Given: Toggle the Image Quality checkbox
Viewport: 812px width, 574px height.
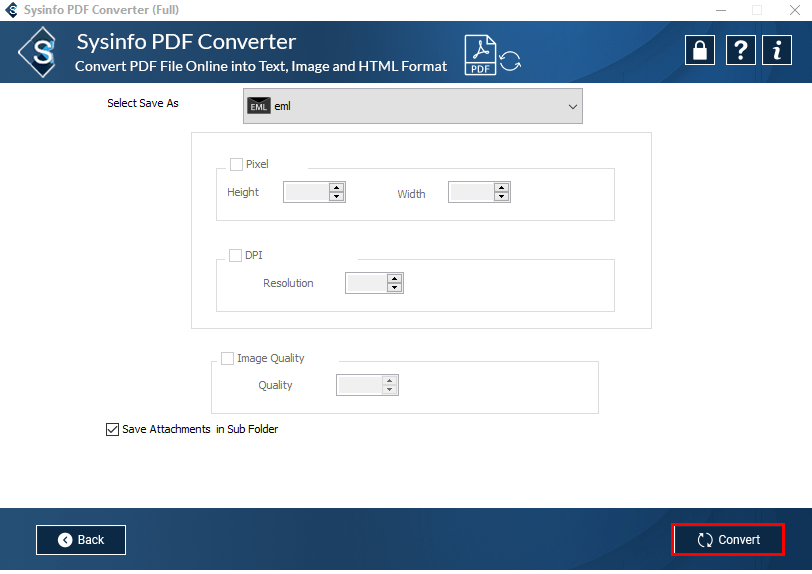Looking at the screenshot, I should click(227, 358).
